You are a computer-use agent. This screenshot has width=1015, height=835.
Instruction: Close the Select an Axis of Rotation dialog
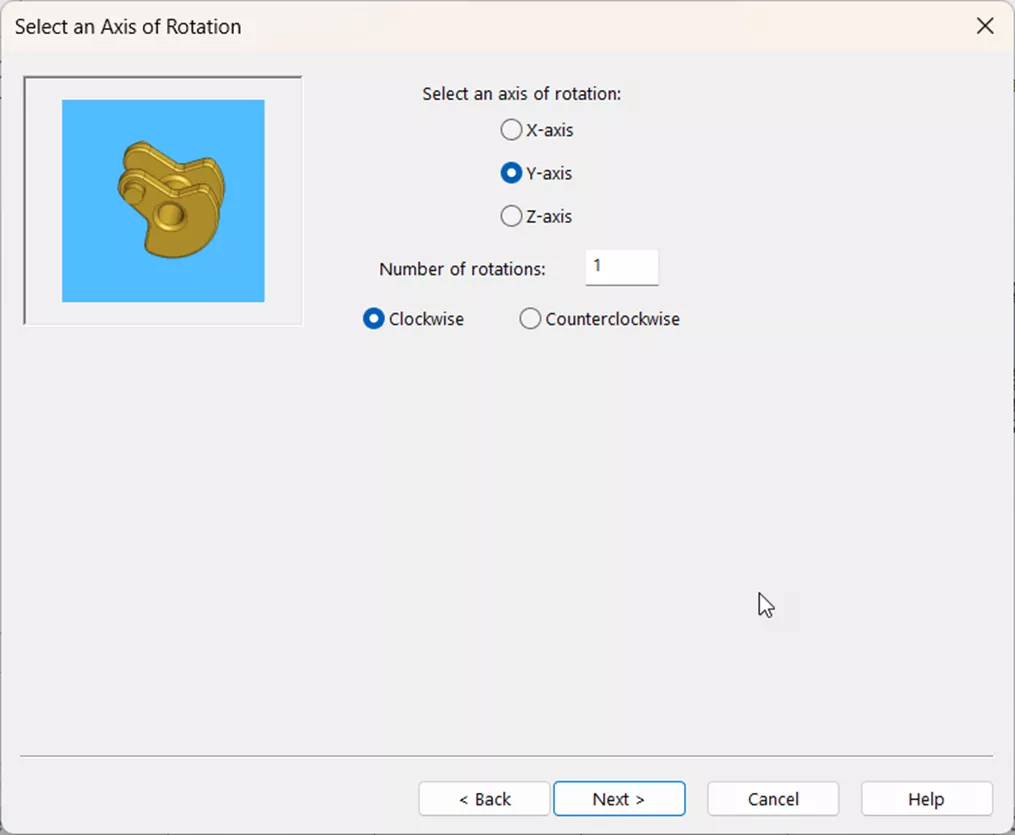pos(984,26)
